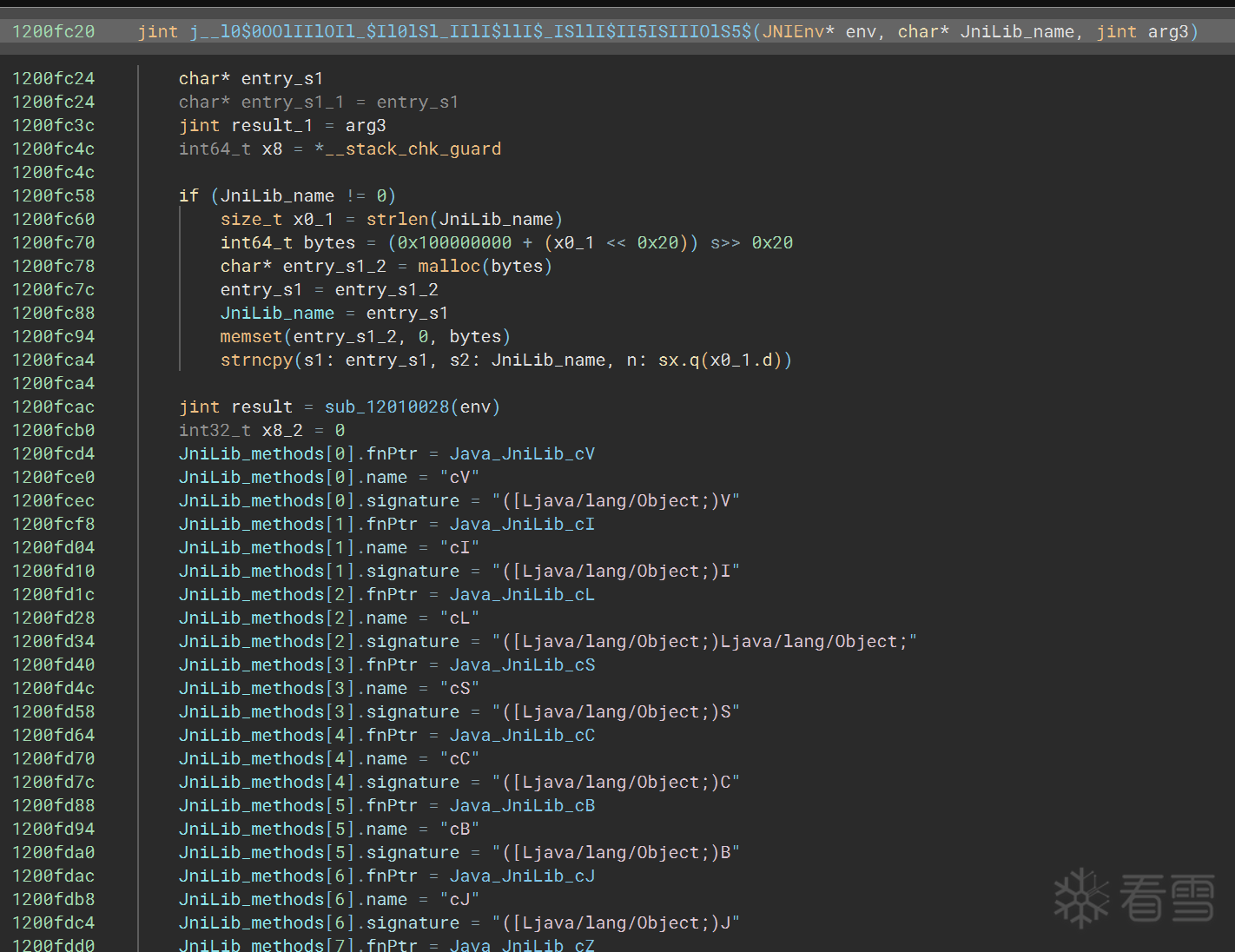This screenshot has height=952, width=1235.
Task: Click address 1200fcac in the gutter
Action: (54, 407)
